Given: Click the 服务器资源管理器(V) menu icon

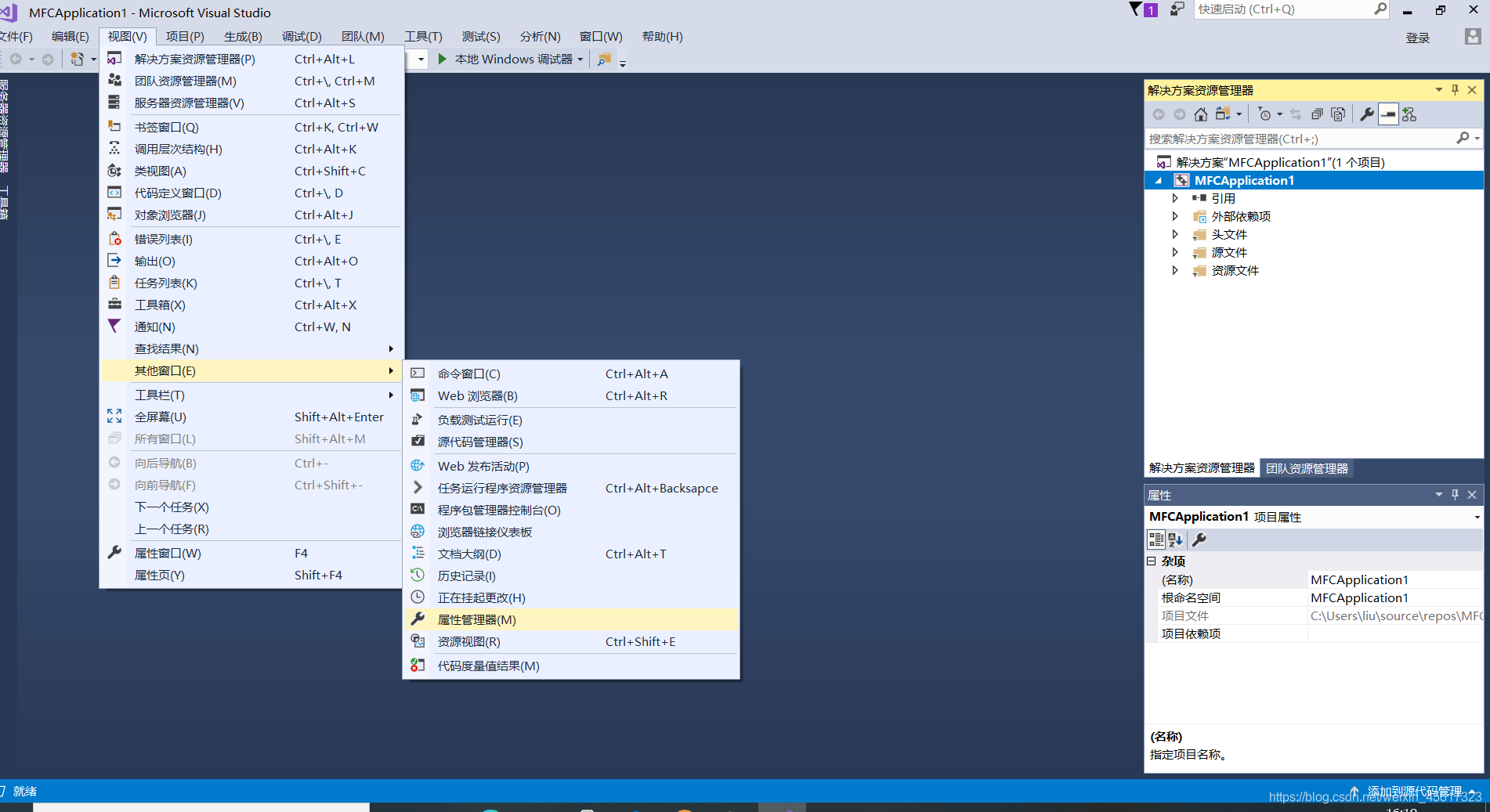Looking at the screenshot, I should click(114, 103).
